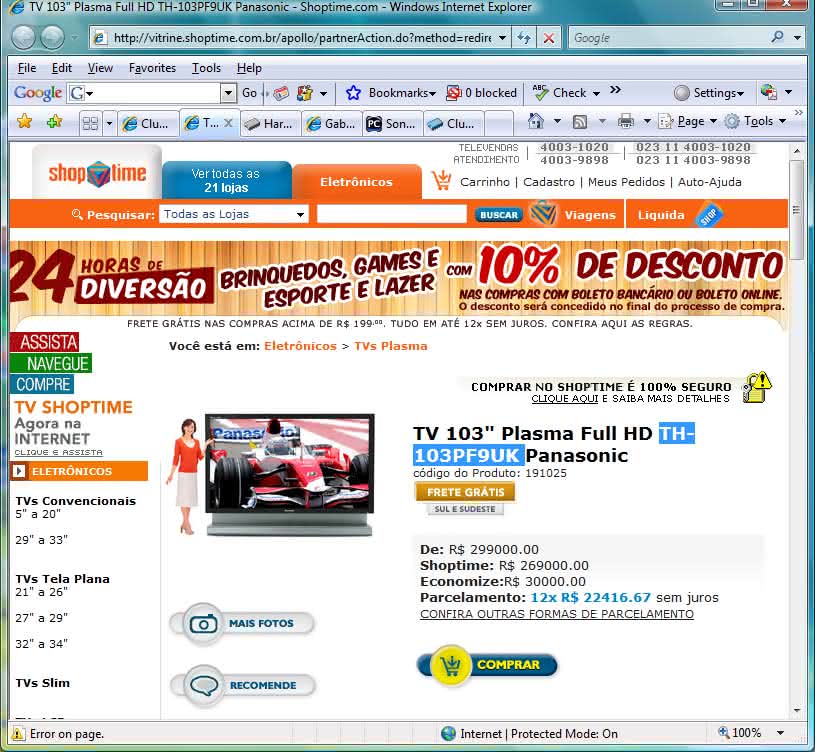Click the Page toolbar icon

coord(665,122)
